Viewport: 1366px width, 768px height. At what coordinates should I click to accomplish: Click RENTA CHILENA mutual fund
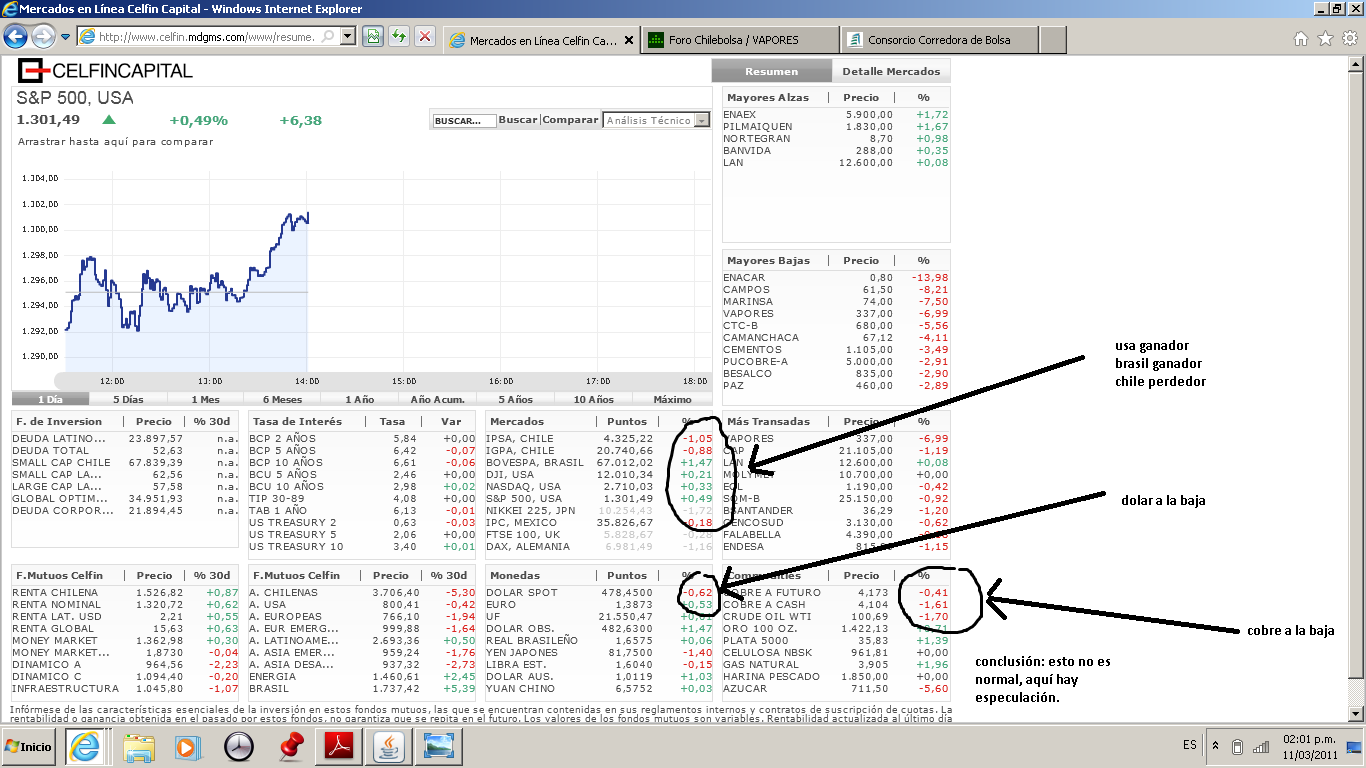tap(53, 593)
